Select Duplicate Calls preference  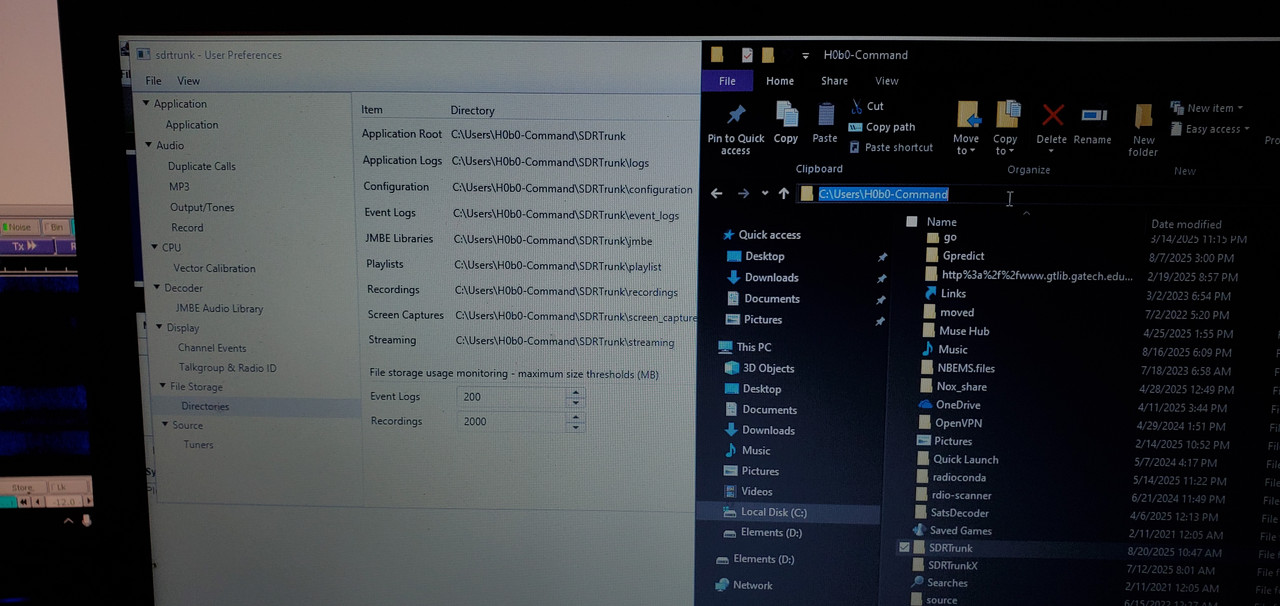(202, 166)
